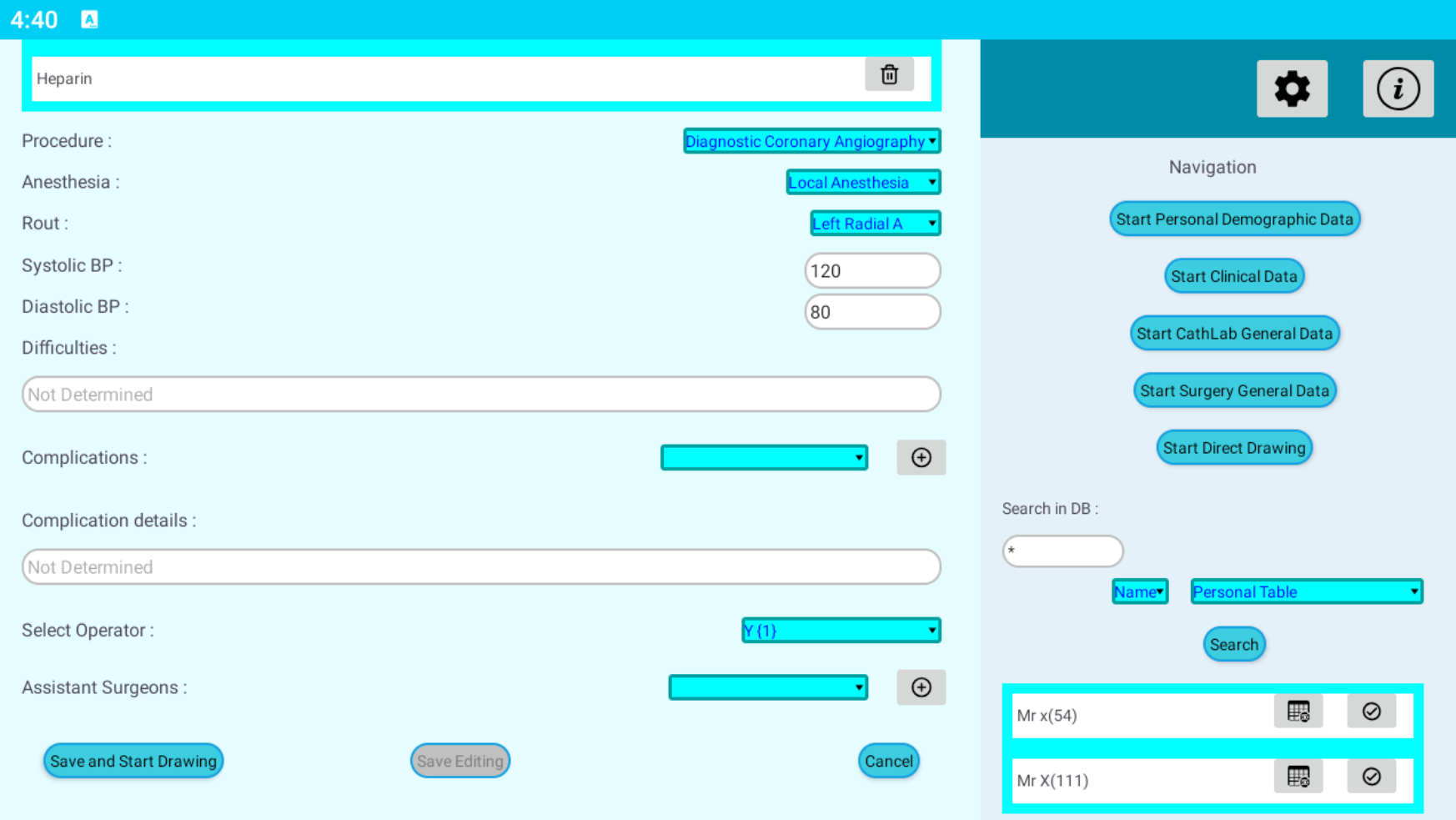
Task: Delete the Heparin entry with trash icon
Action: pyautogui.click(x=889, y=75)
